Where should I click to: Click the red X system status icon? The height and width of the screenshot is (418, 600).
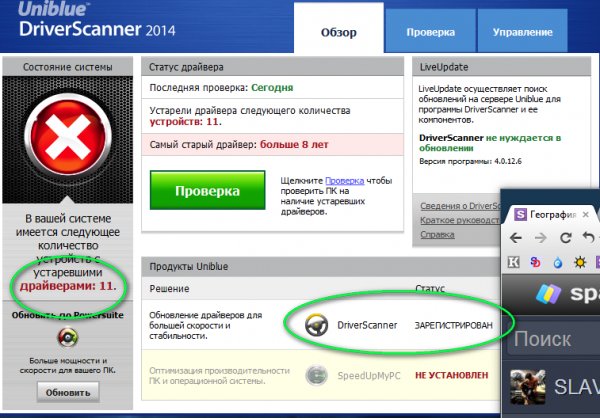coord(68,137)
